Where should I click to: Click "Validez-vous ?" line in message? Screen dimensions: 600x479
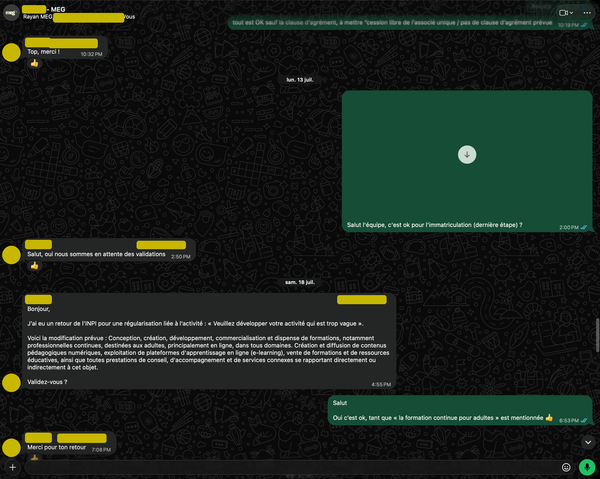(x=47, y=382)
